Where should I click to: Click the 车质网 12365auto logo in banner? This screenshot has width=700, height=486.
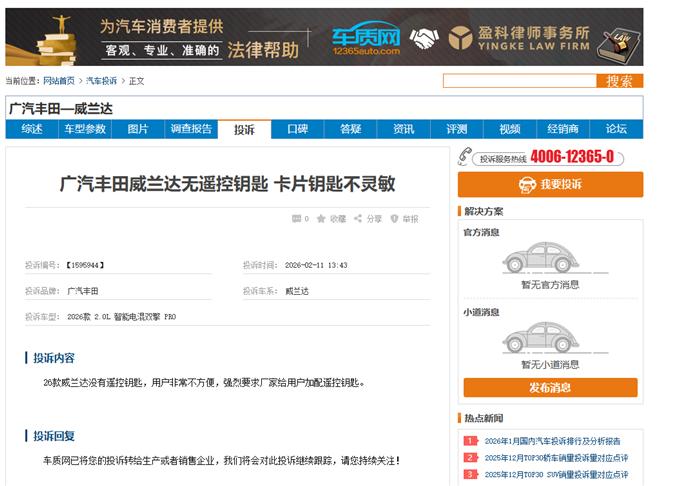[366, 40]
